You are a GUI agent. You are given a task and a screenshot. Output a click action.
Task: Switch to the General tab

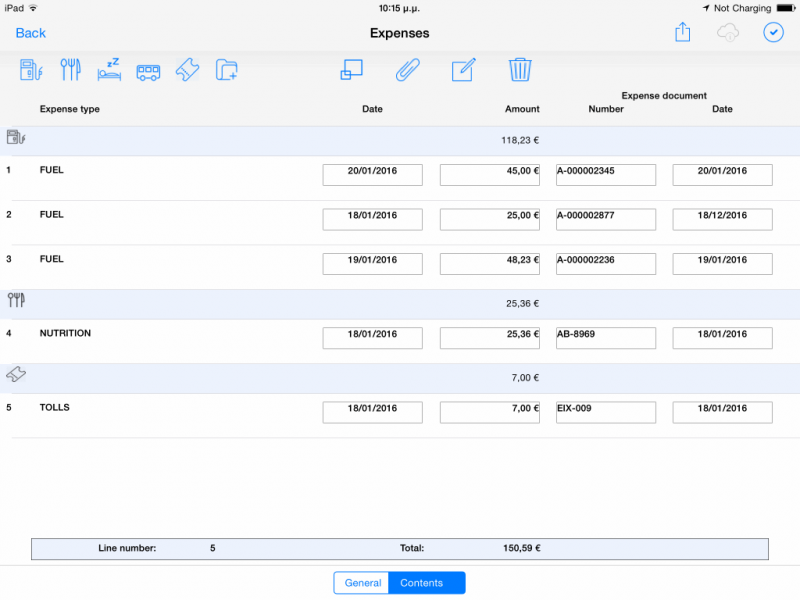tap(362, 583)
